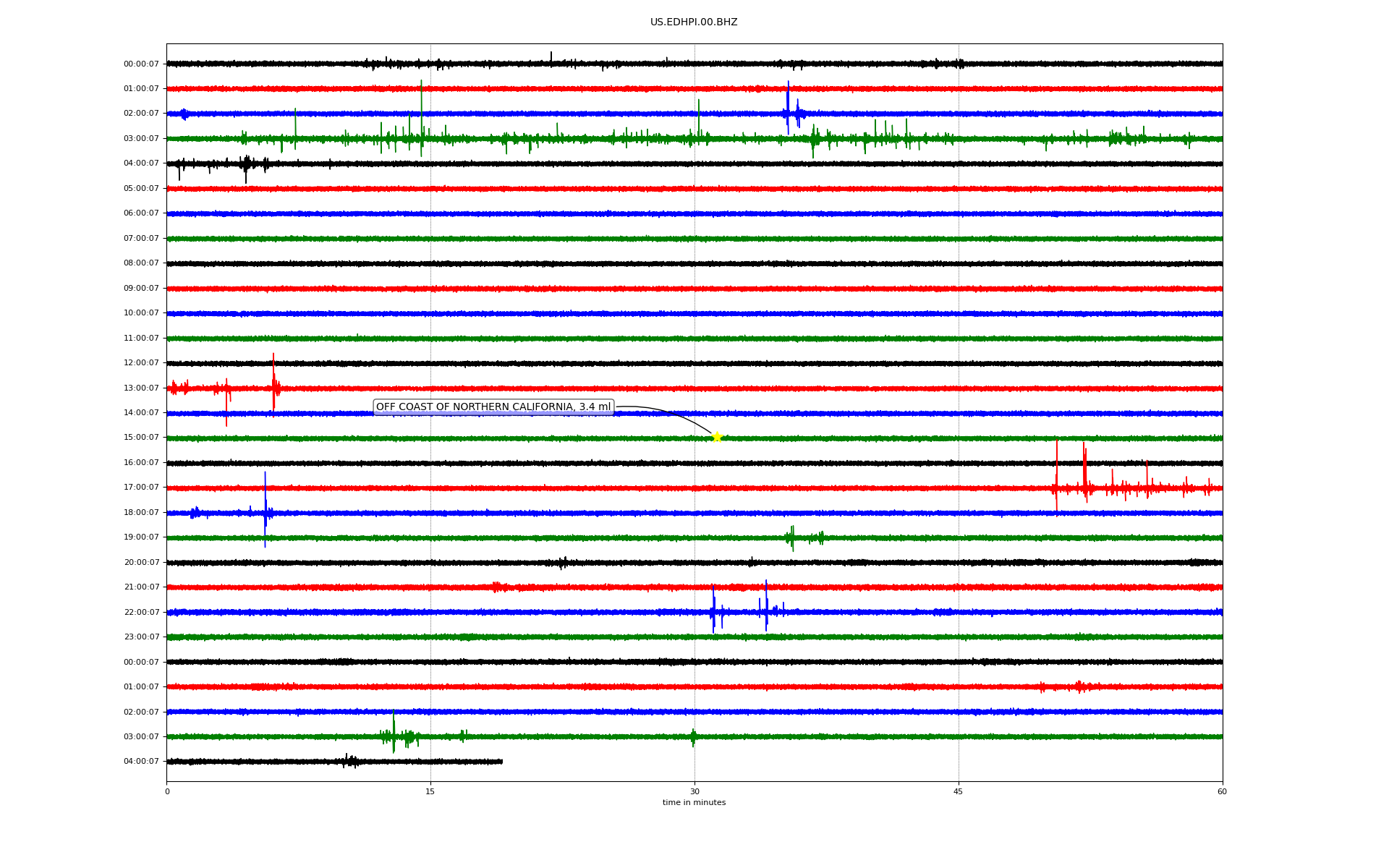Image resolution: width=1389 pixels, height=868 pixels.
Task: Click the x-axis tick label 15
Action: [430, 792]
